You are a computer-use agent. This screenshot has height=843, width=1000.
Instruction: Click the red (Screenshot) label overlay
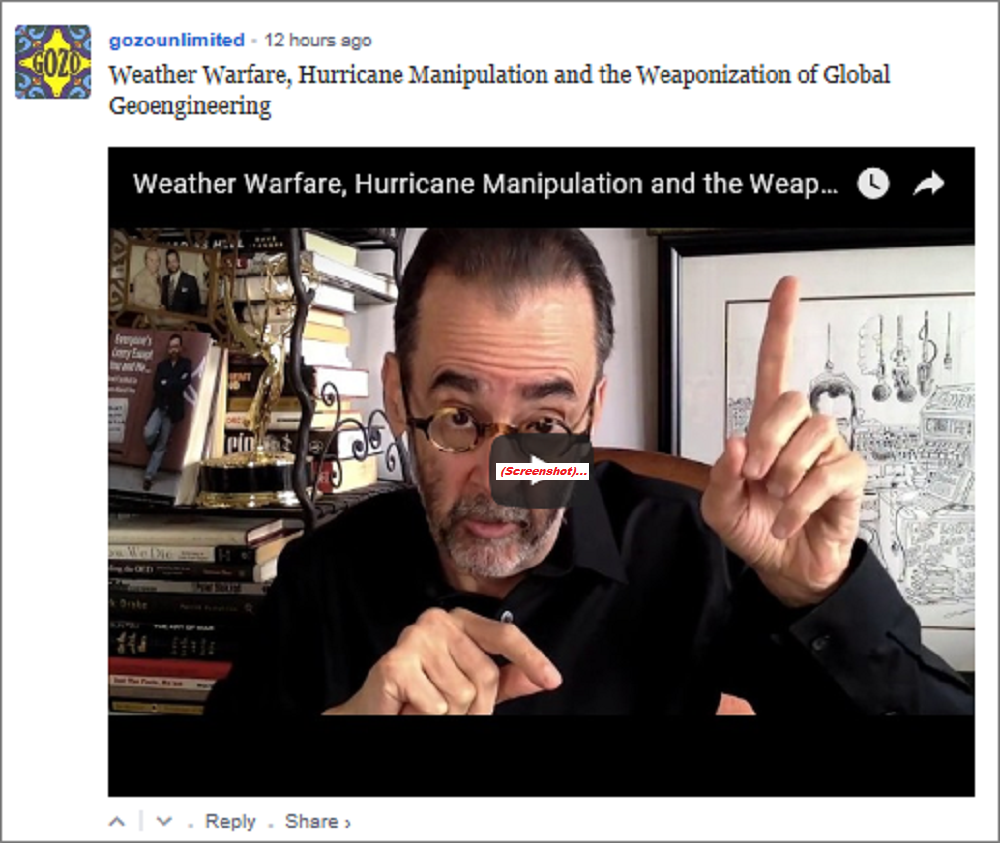pyautogui.click(x=542, y=471)
